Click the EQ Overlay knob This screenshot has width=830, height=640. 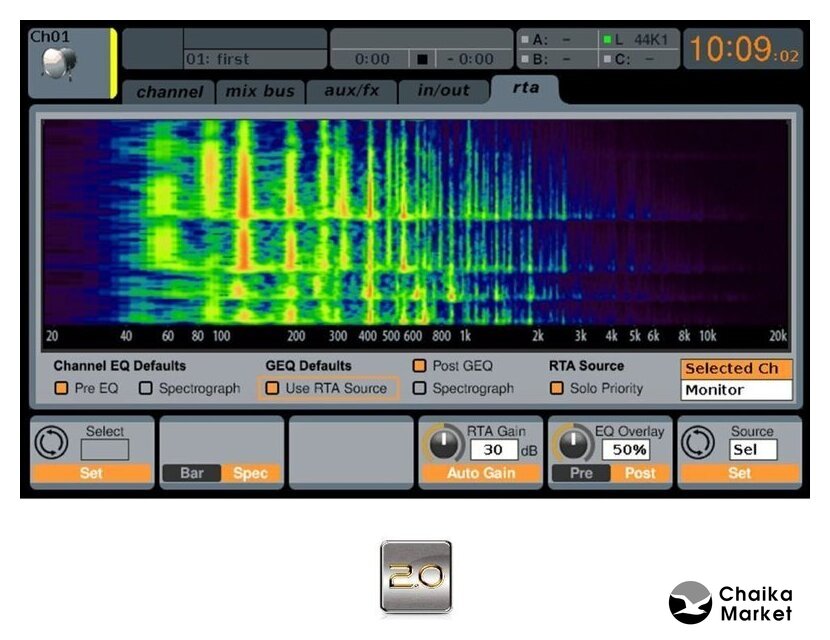point(573,443)
